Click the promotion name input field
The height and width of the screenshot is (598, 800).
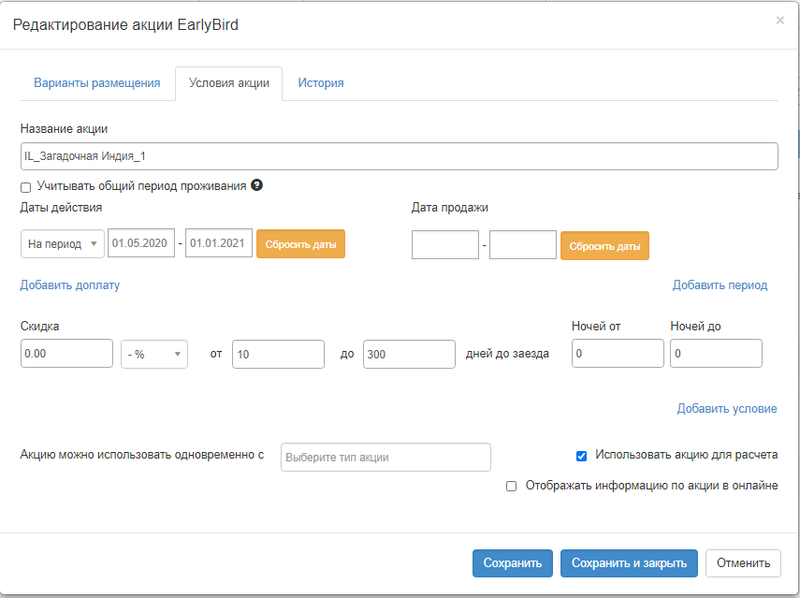(399, 156)
